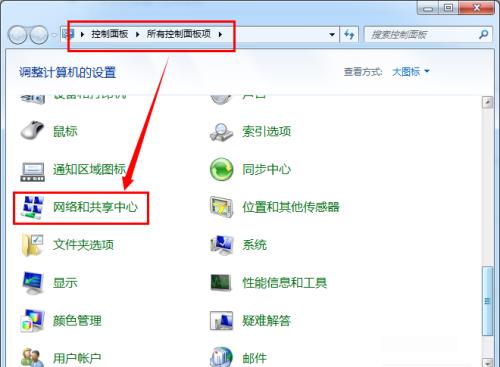Screen dimensions: 500x367
Task: Open the 系统 link
Action: coord(254,245)
